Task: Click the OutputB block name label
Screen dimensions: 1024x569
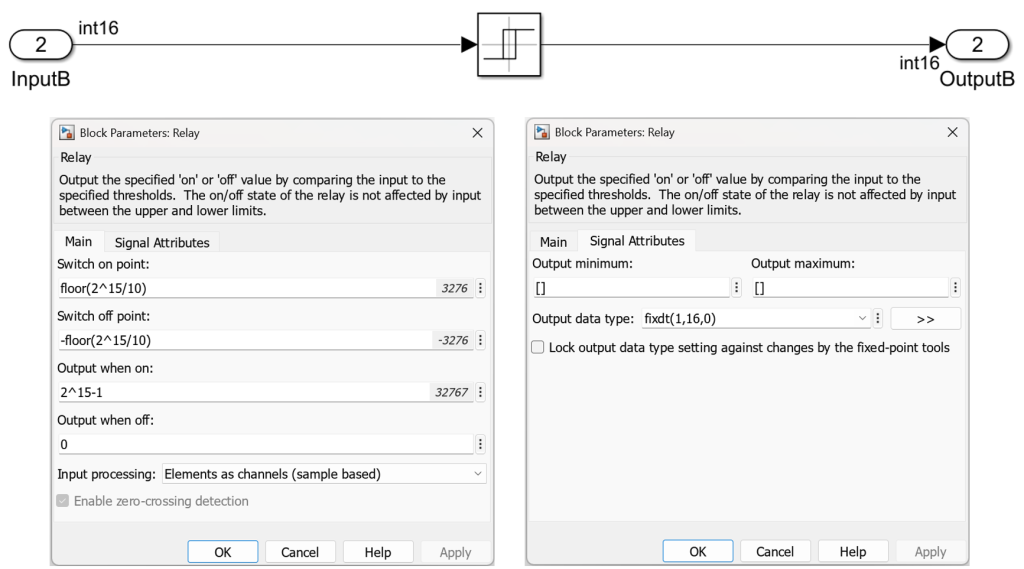Action: pyautogui.click(x=977, y=79)
